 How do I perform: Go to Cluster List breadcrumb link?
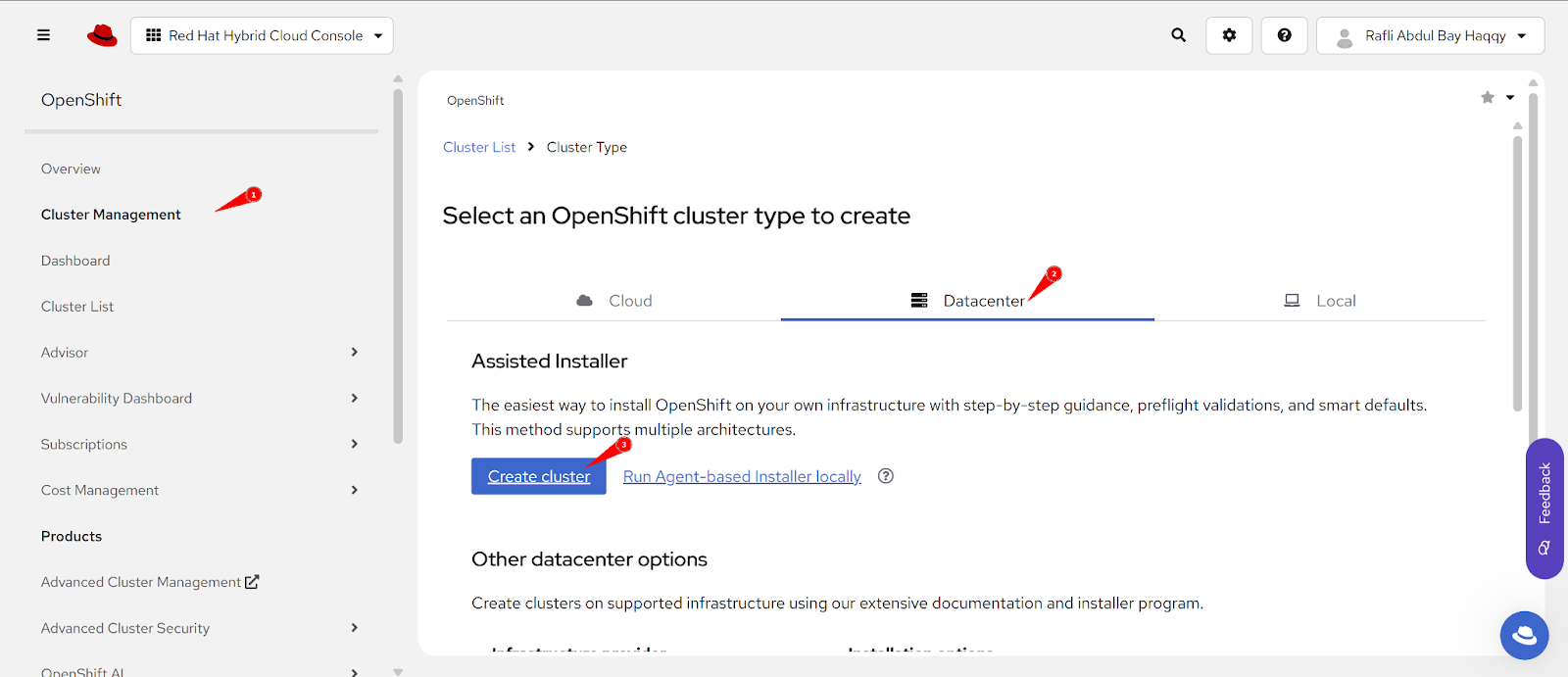(x=479, y=147)
